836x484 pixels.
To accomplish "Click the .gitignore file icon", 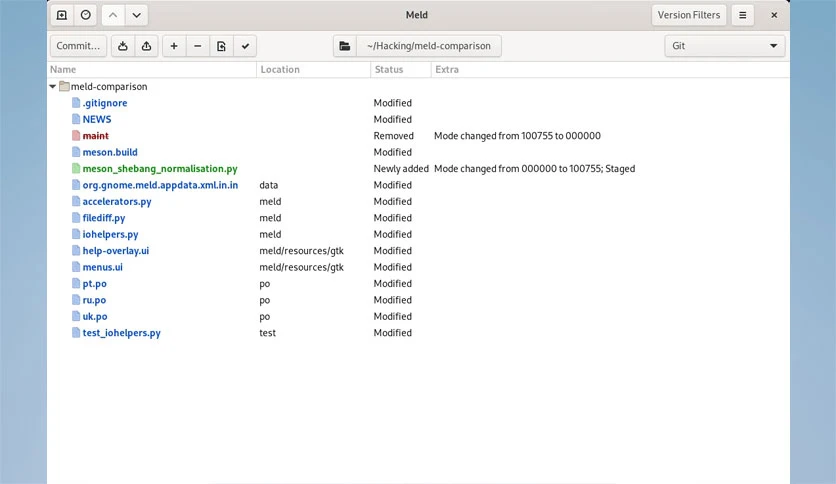I will pos(76,102).
